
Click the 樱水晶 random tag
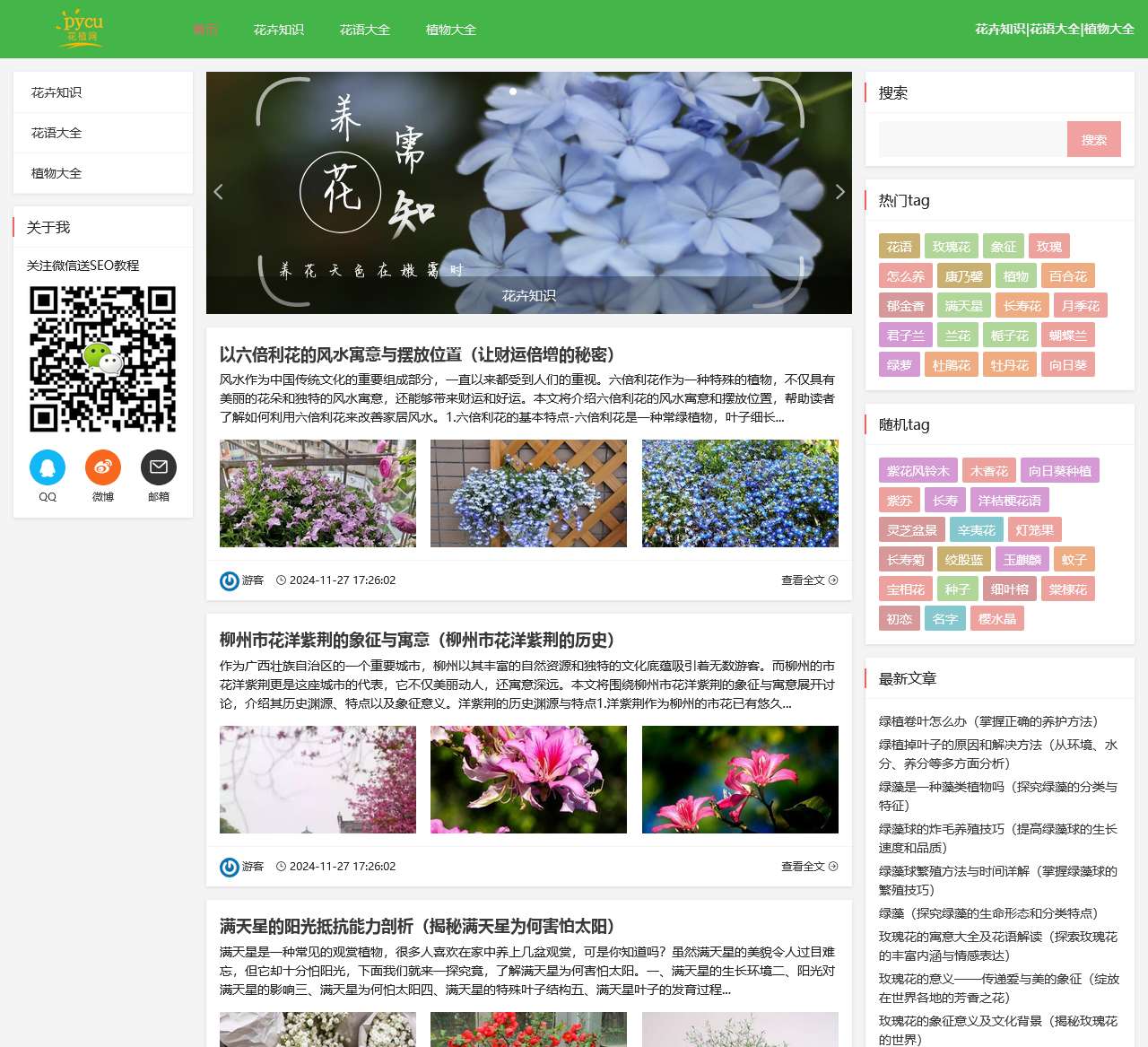[997, 619]
